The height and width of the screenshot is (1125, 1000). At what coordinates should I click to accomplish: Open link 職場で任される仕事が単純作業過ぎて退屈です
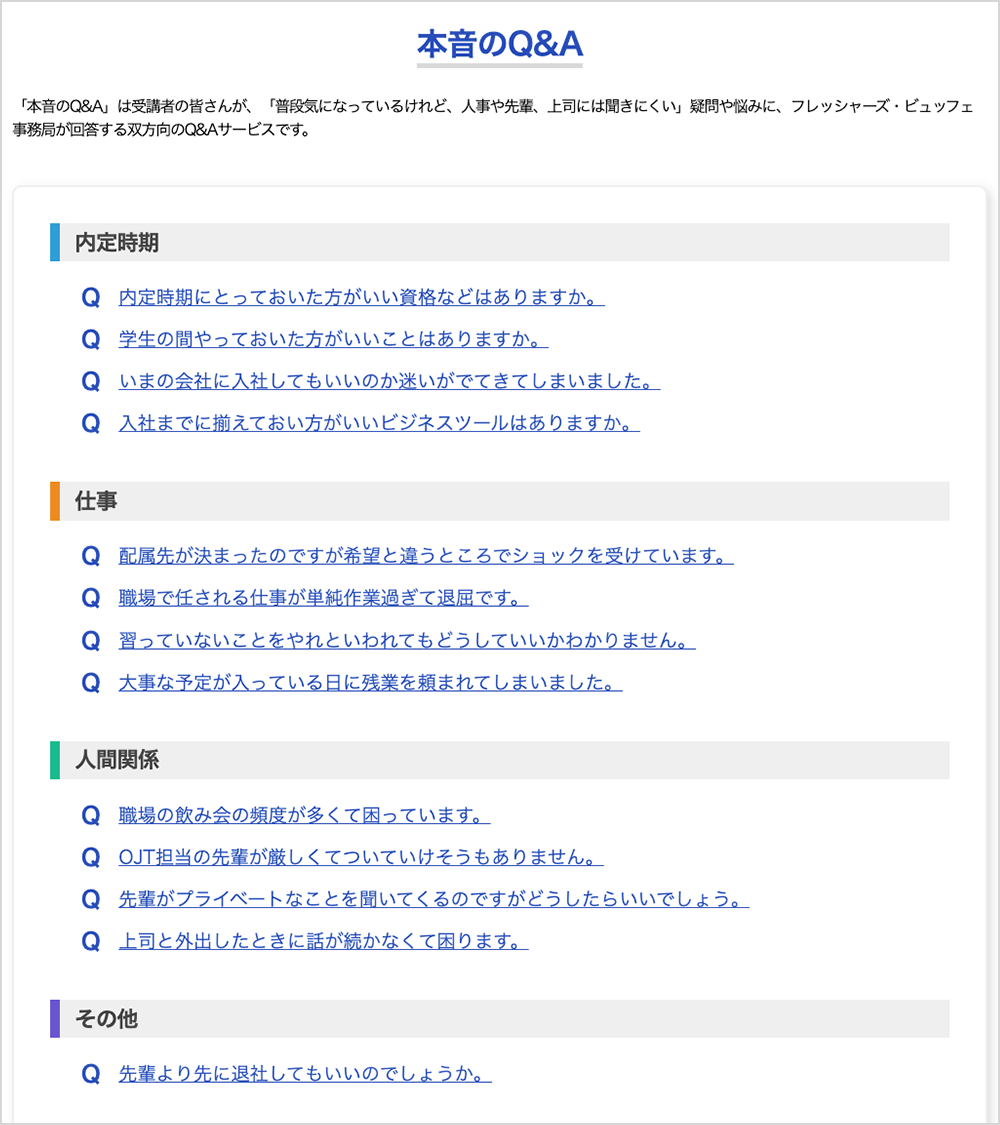[324, 598]
